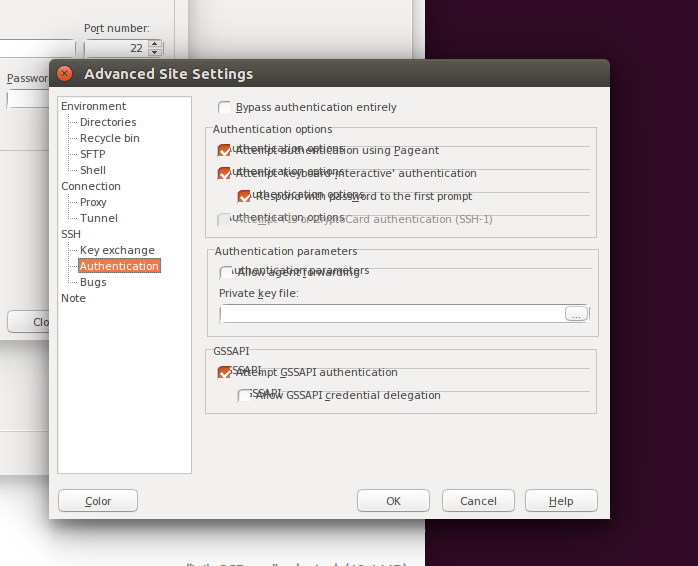Click OK to confirm settings

393,501
